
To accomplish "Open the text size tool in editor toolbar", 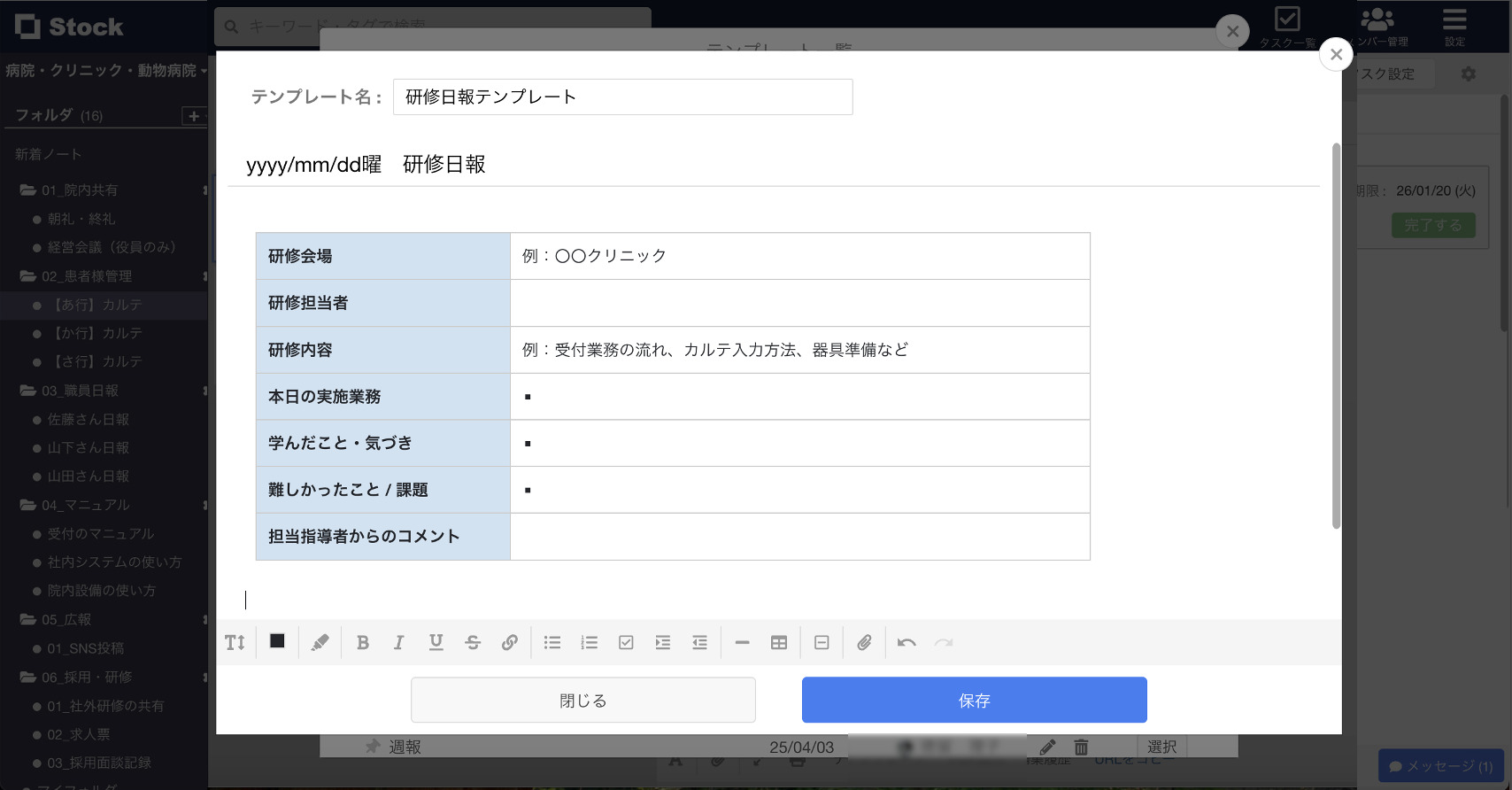I will (235, 643).
